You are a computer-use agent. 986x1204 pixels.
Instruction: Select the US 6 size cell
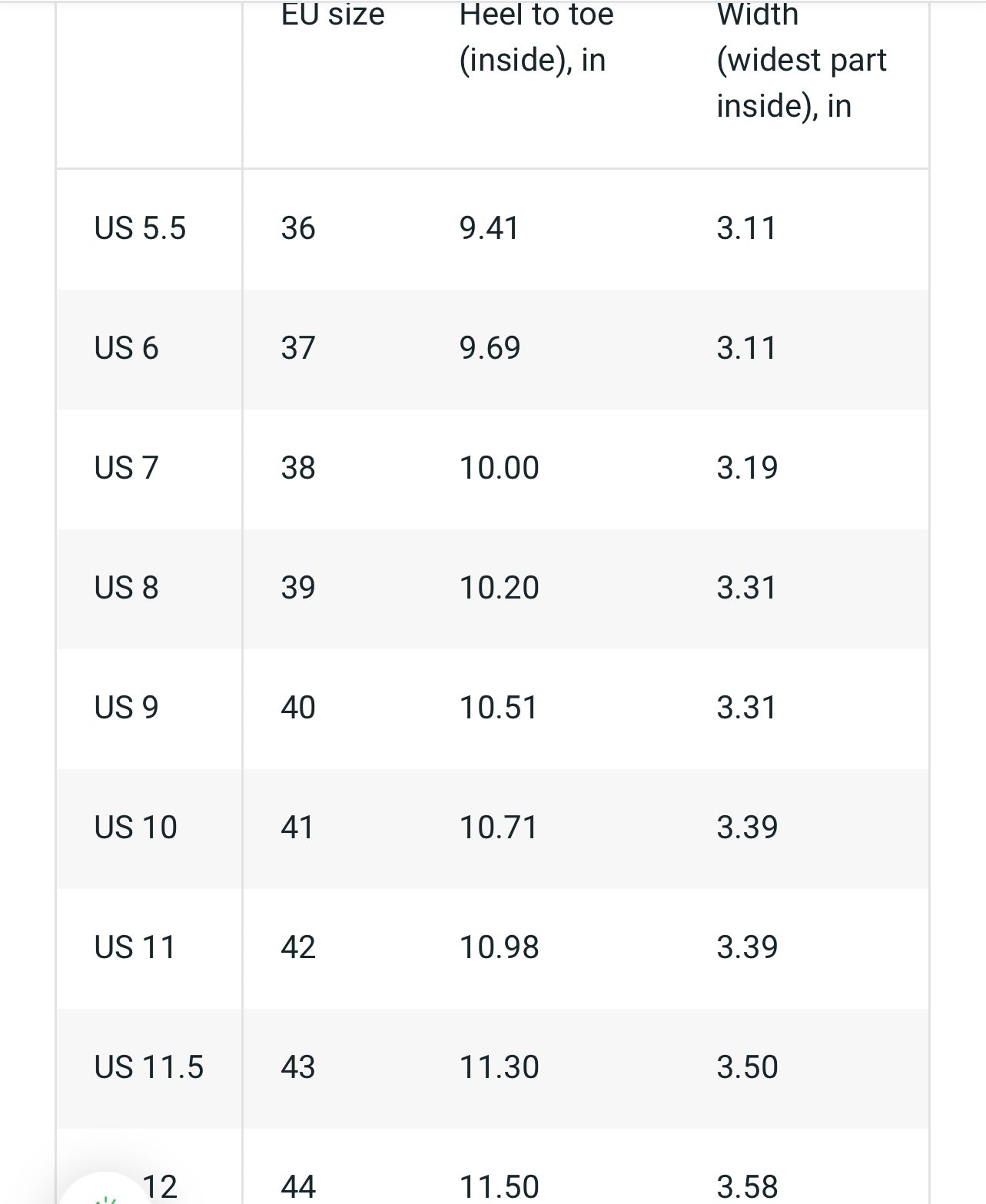tap(126, 348)
